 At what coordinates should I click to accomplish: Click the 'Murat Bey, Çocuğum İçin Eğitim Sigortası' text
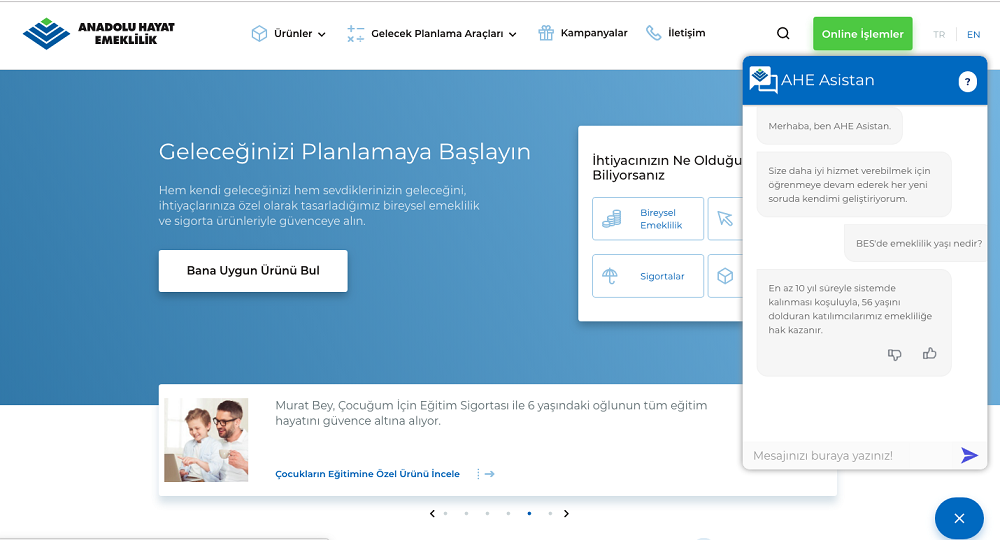point(391,405)
